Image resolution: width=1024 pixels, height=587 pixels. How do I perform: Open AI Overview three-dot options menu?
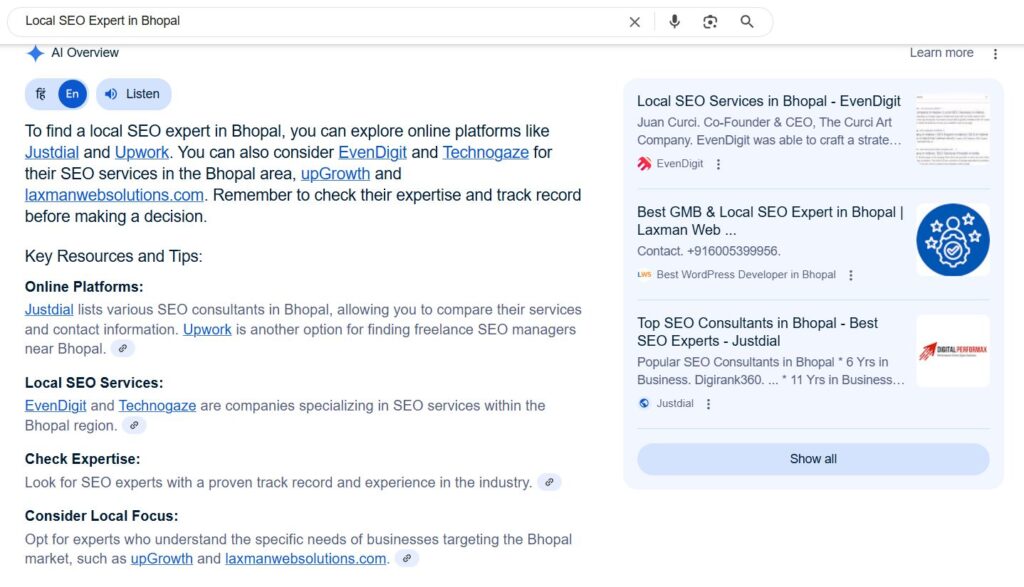point(995,54)
